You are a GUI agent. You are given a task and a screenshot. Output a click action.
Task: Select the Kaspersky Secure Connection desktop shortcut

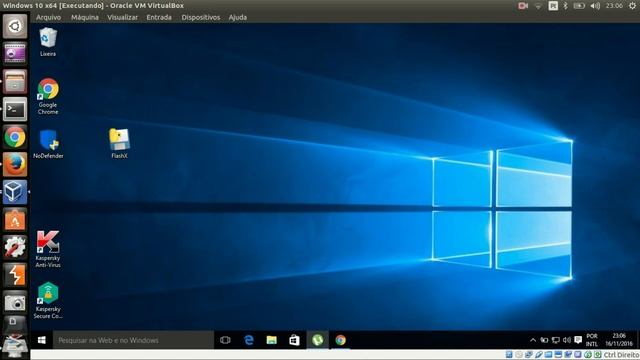(48, 300)
